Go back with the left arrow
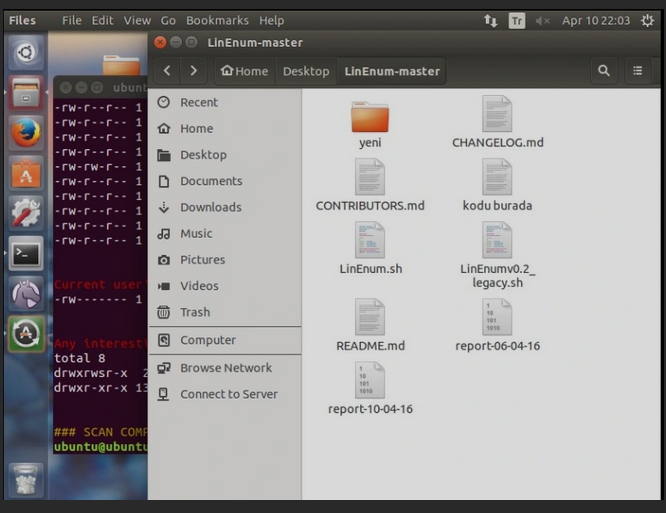 (x=167, y=70)
